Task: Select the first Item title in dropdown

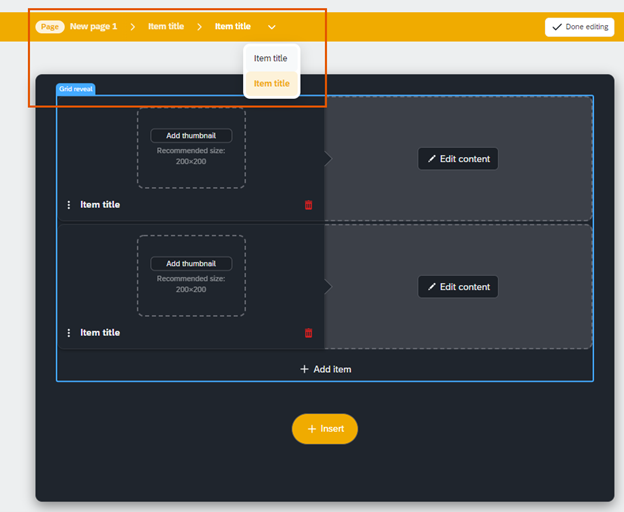Action: (x=270, y=59)
